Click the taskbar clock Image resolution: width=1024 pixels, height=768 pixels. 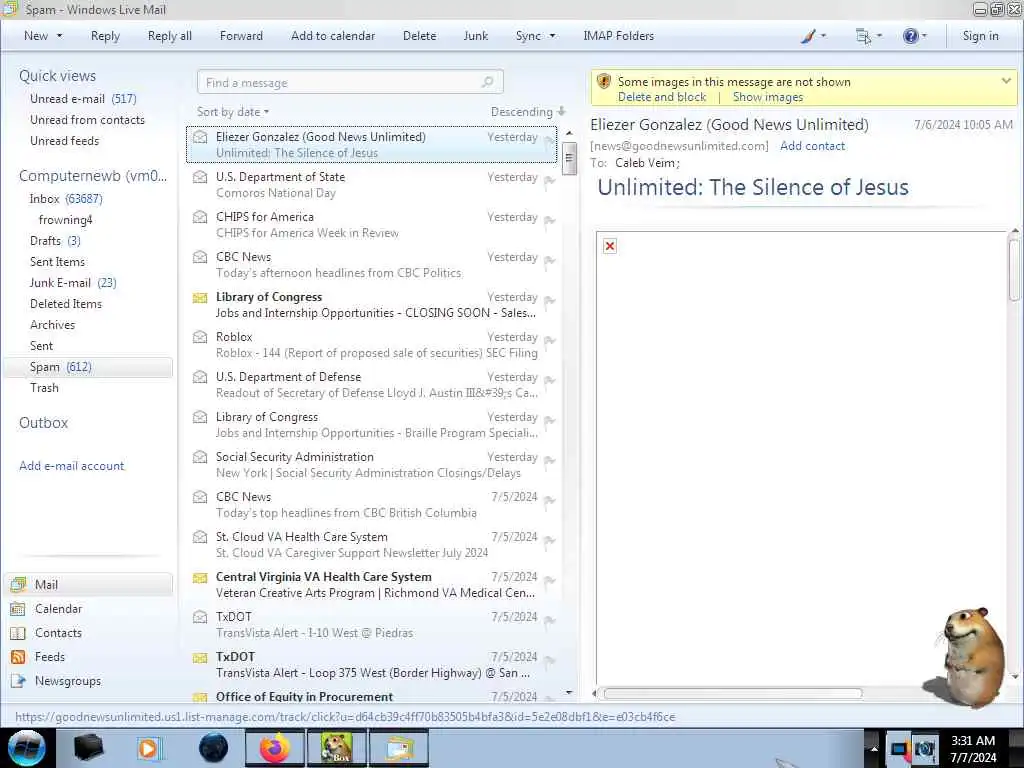coord(972,748)
